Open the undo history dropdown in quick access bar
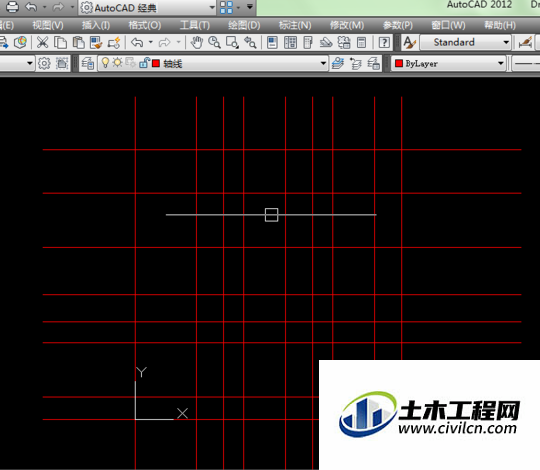 click(x=44, y=7)
